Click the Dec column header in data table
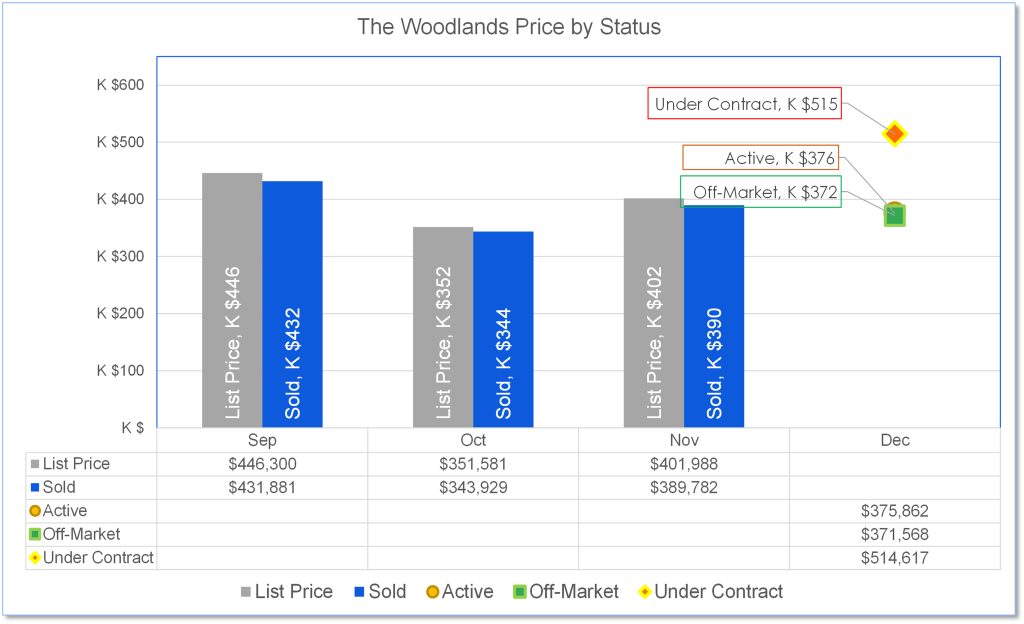The width and height of the screenshot is (1024, 624). (895, 440)
